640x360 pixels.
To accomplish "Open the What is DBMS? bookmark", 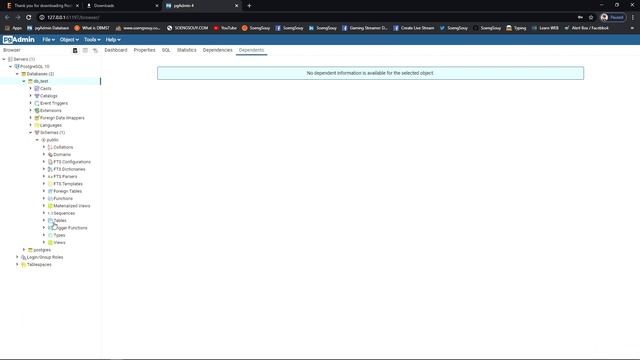I will point(92,28).
